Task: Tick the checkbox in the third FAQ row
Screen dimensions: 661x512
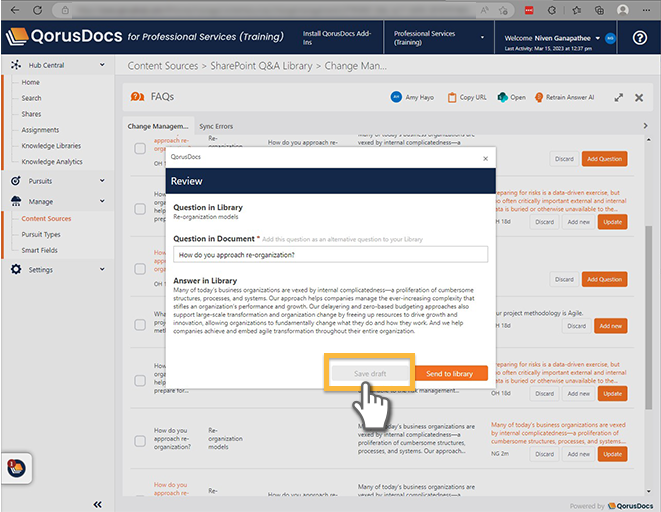Action: (140, 268)
